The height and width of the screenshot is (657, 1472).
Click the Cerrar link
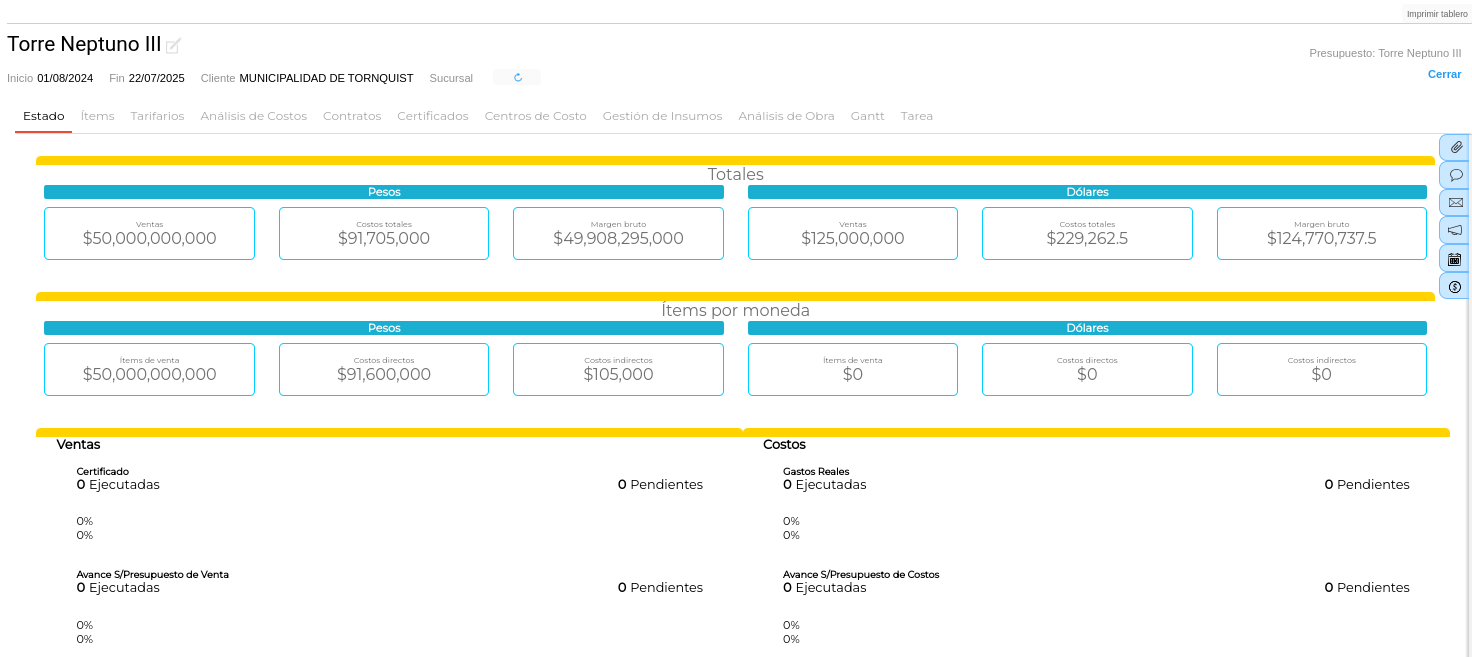[1444, 74]
